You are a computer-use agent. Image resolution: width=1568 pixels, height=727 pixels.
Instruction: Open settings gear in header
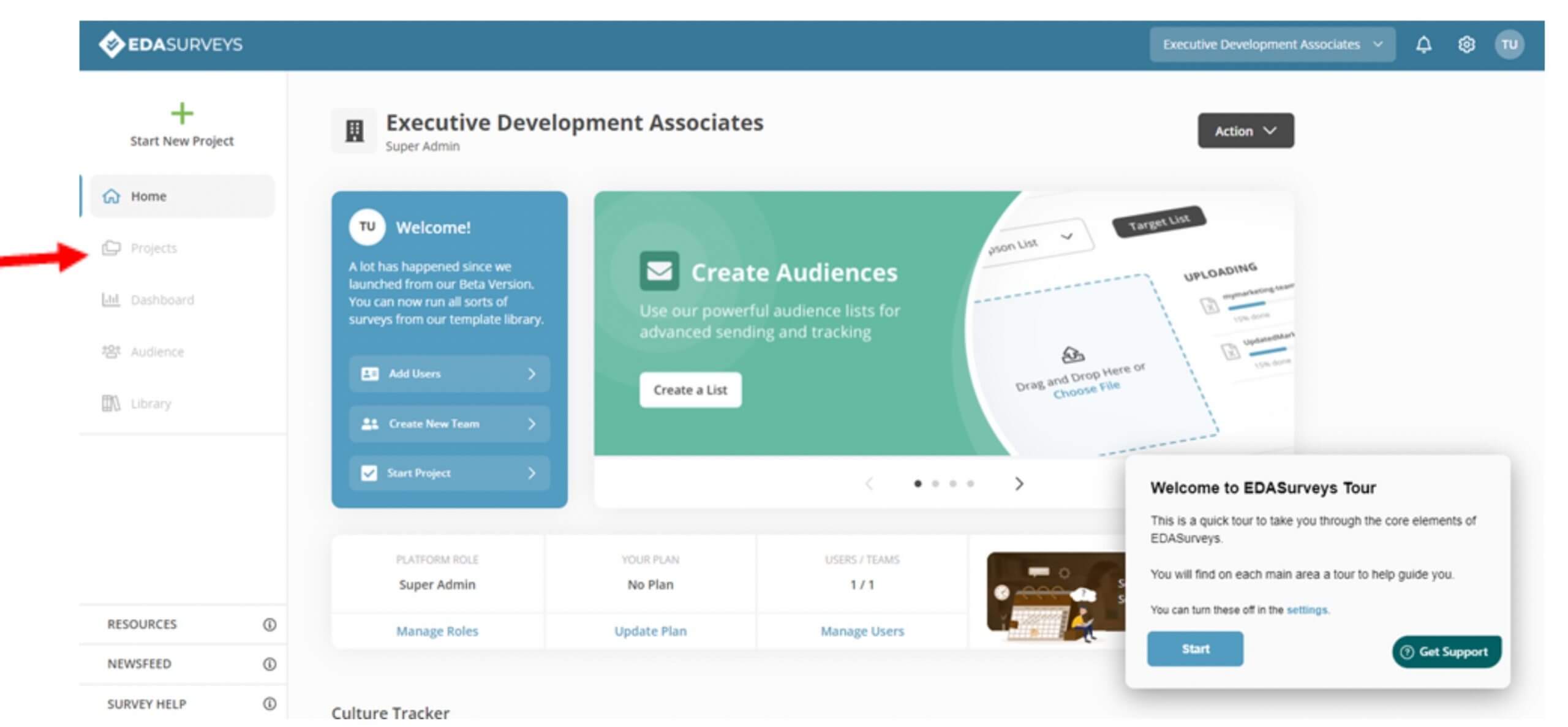coord(1466,44)
